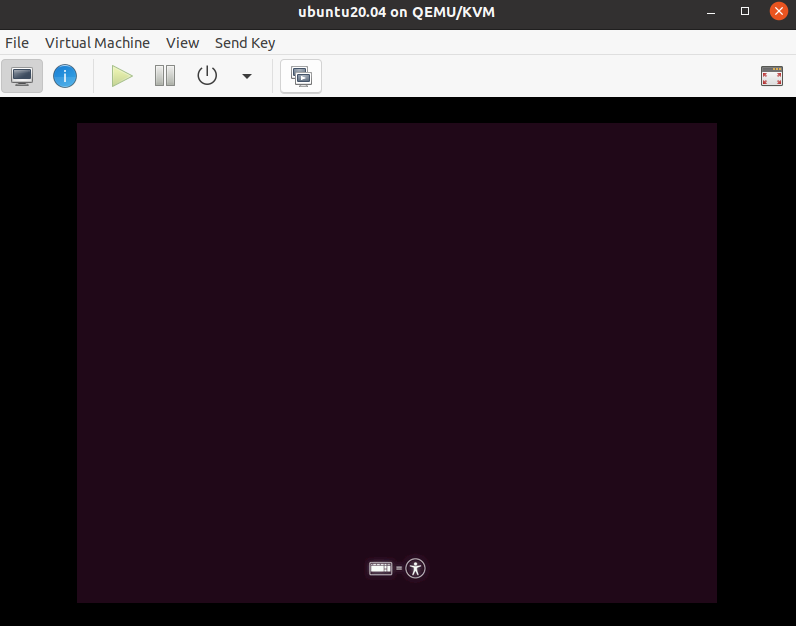
Task: Open the View menu
Action: click(x=182, y=43)
